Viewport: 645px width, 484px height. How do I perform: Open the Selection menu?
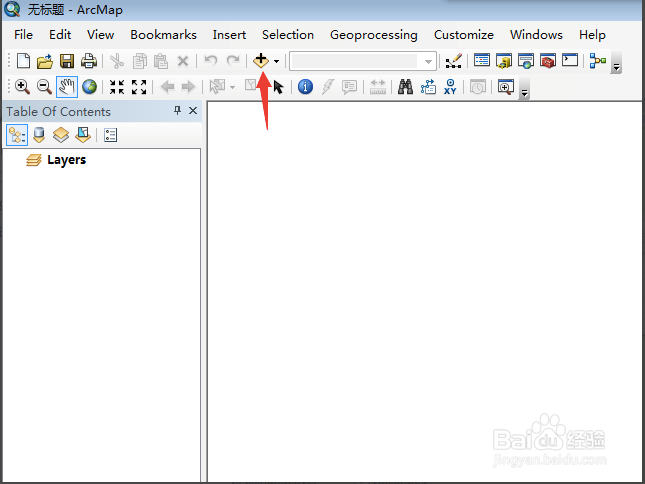[x=288, y=35]
